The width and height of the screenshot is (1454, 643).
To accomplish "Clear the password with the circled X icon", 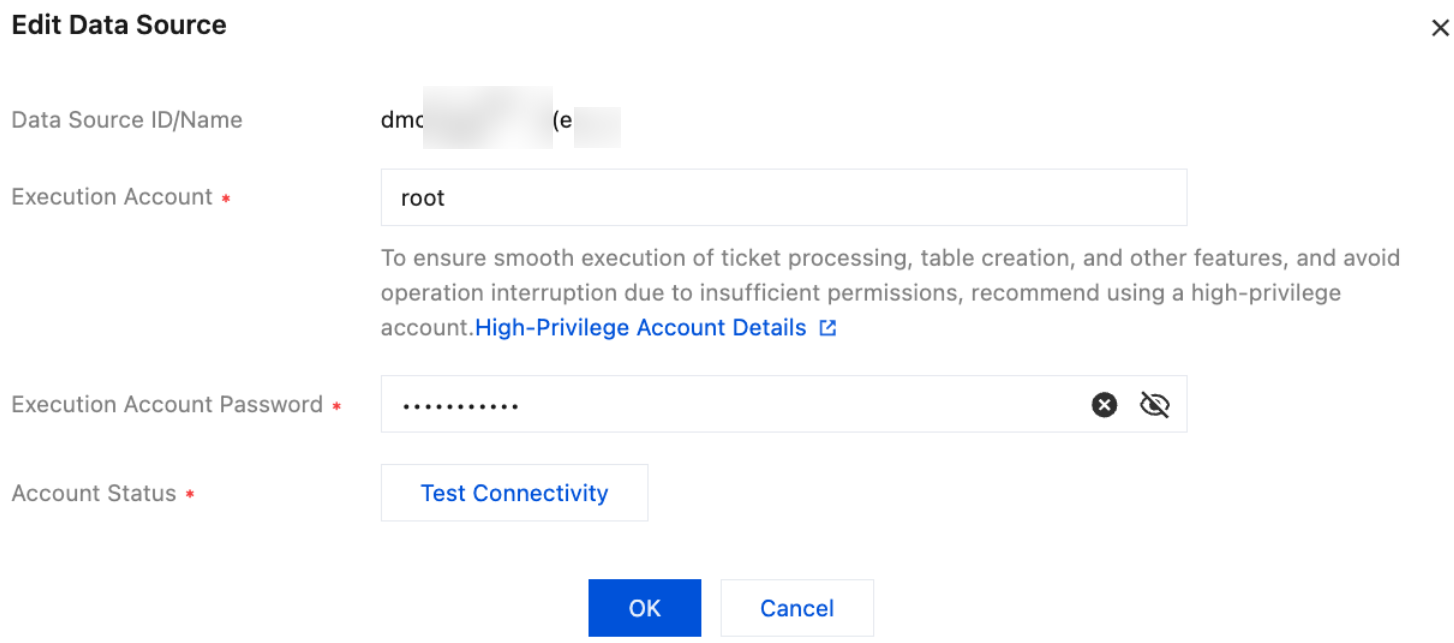I will (1104, 405).
